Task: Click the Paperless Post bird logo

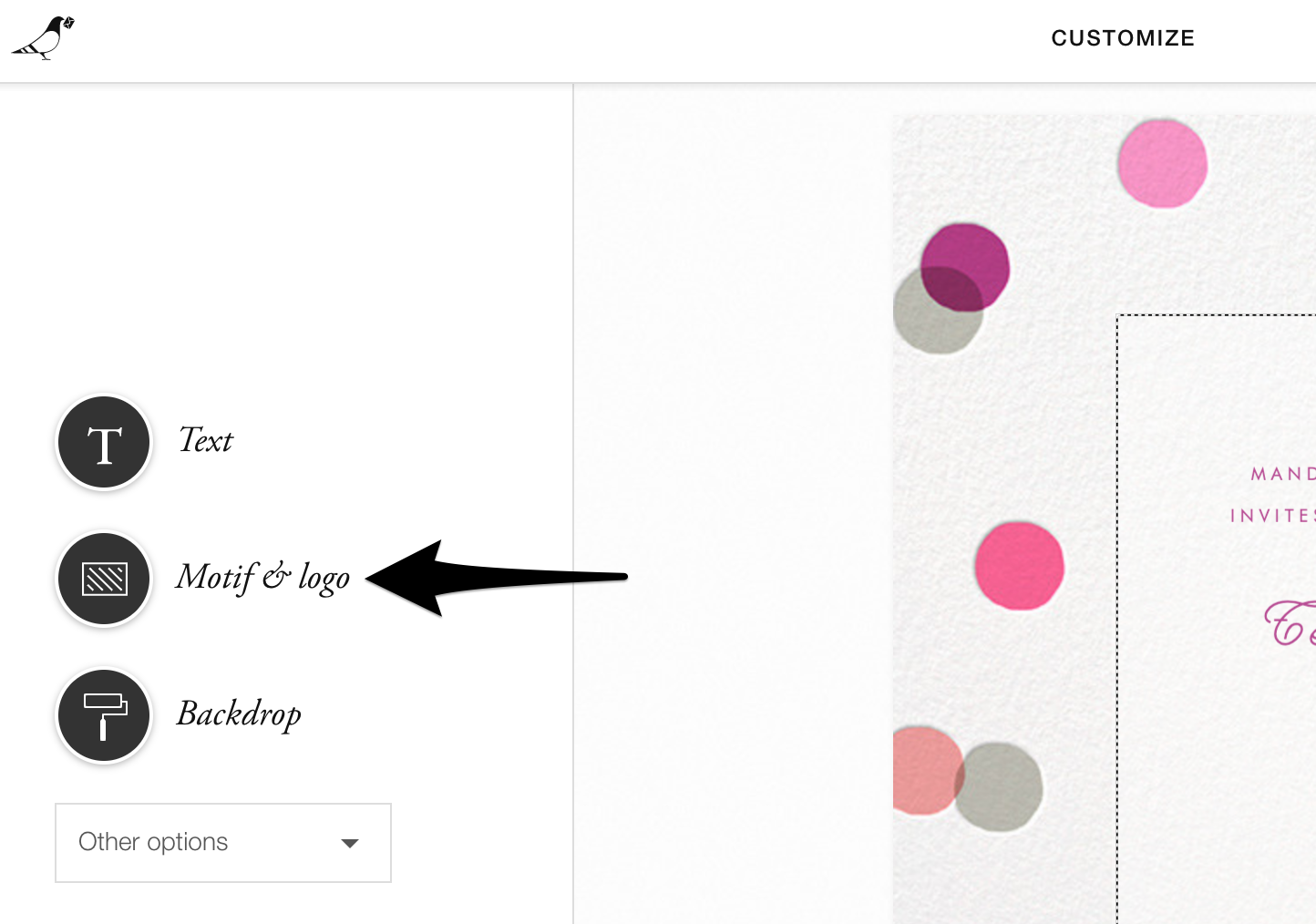Action: point(42,38)
